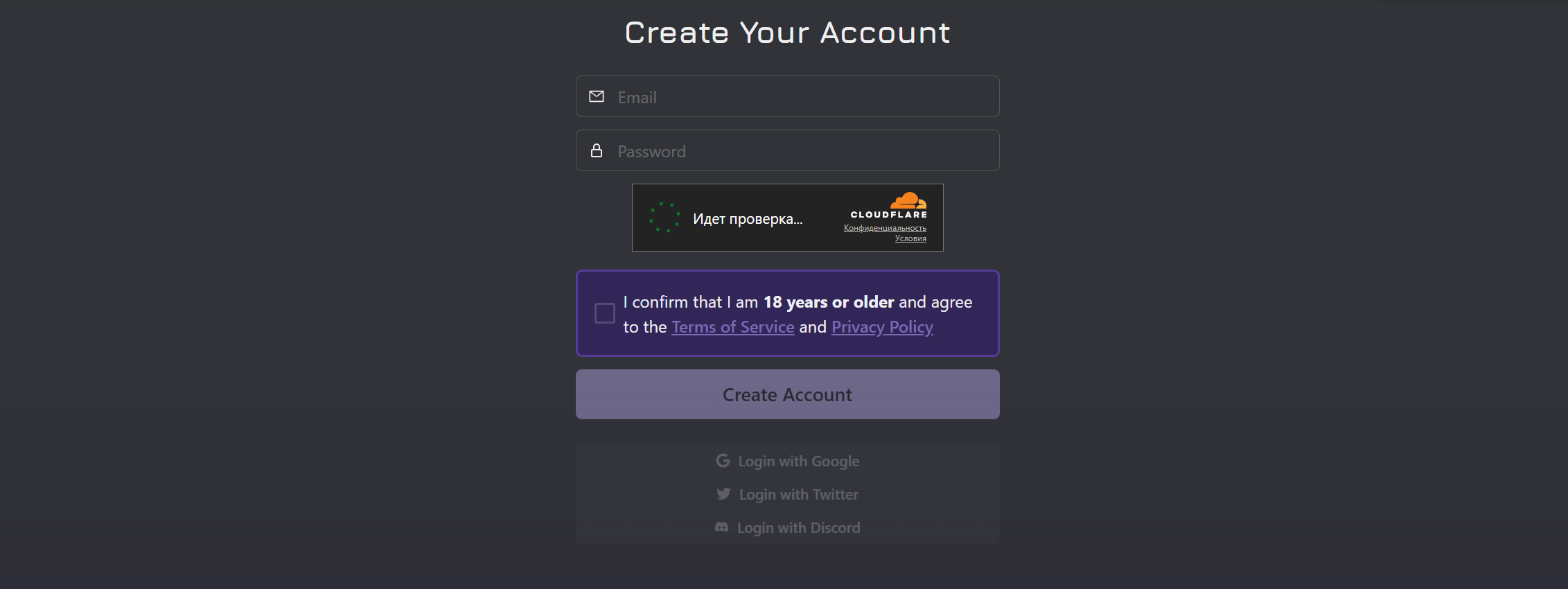Open Cloudflare Условия link
The image size is (1568, 589).
coord(910,238)
